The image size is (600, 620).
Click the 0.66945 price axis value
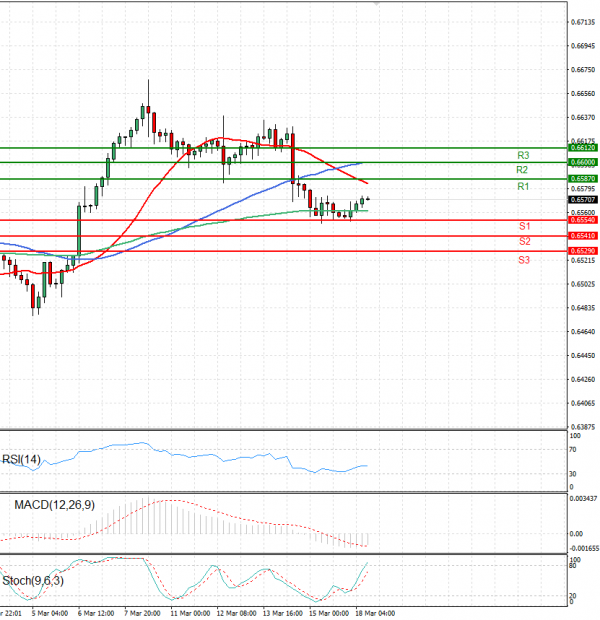pos(583,46)
